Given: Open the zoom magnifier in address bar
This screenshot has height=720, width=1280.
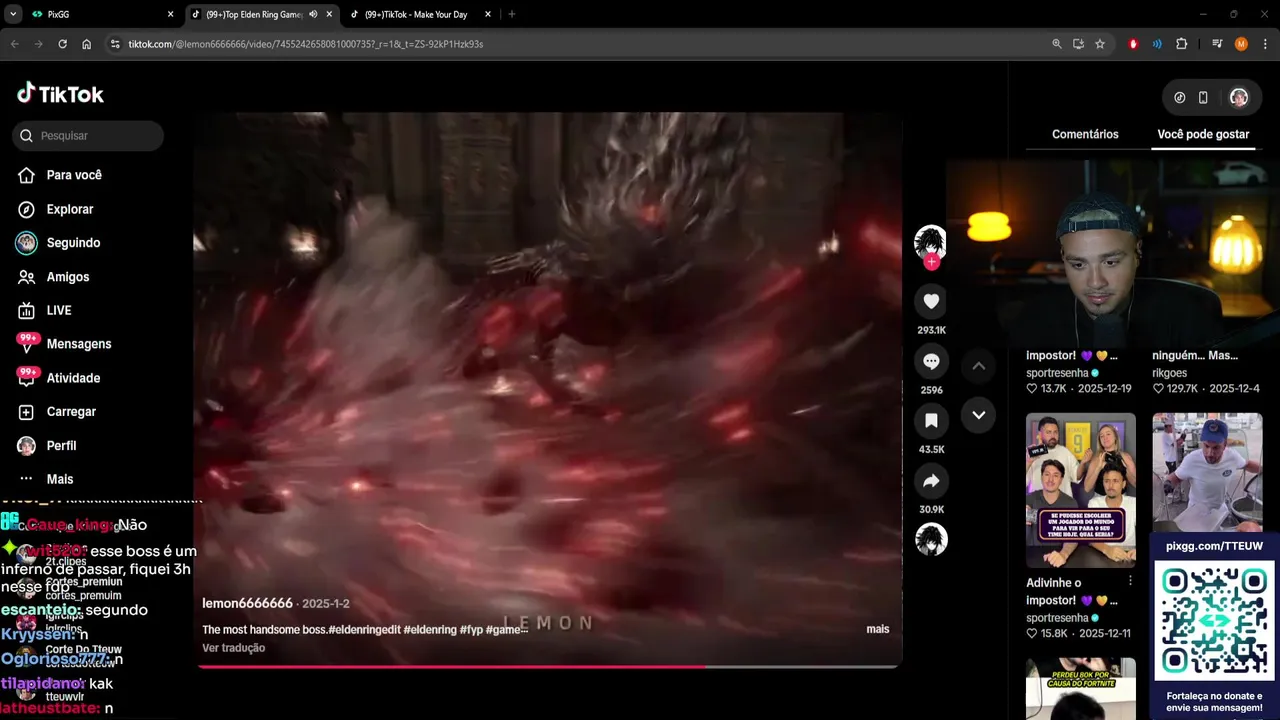Looking at the screenshot, I should coord(1057,44).
